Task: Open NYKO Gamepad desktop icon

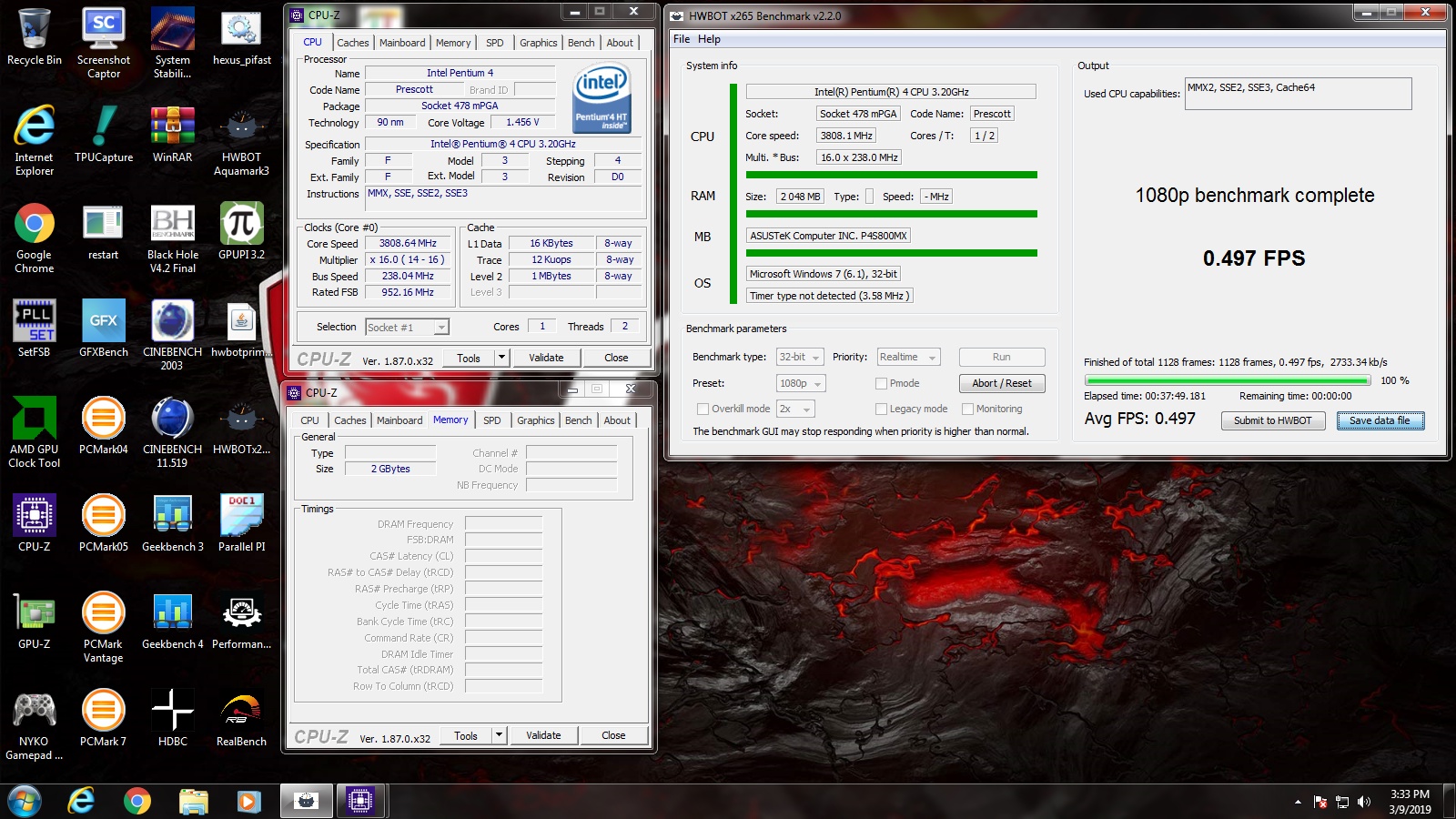Action: 35,724
